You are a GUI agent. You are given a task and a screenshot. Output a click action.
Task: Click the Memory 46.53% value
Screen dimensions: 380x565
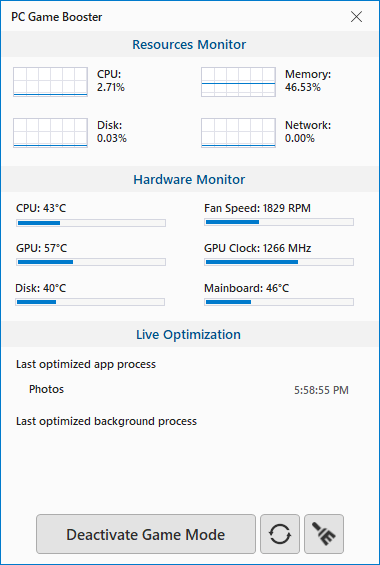coord(303,87)
